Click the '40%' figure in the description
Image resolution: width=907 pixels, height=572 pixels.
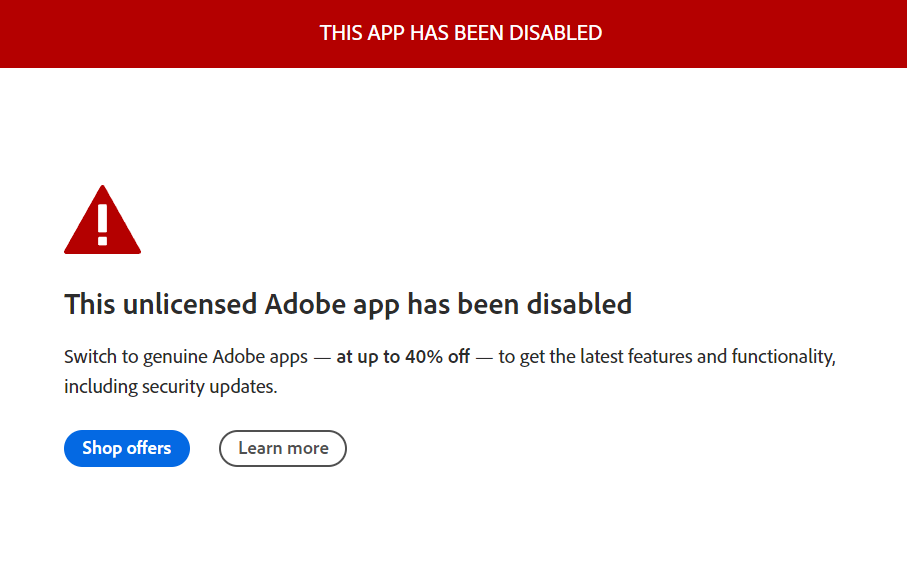pyautogui.click(x=424, y=357)
